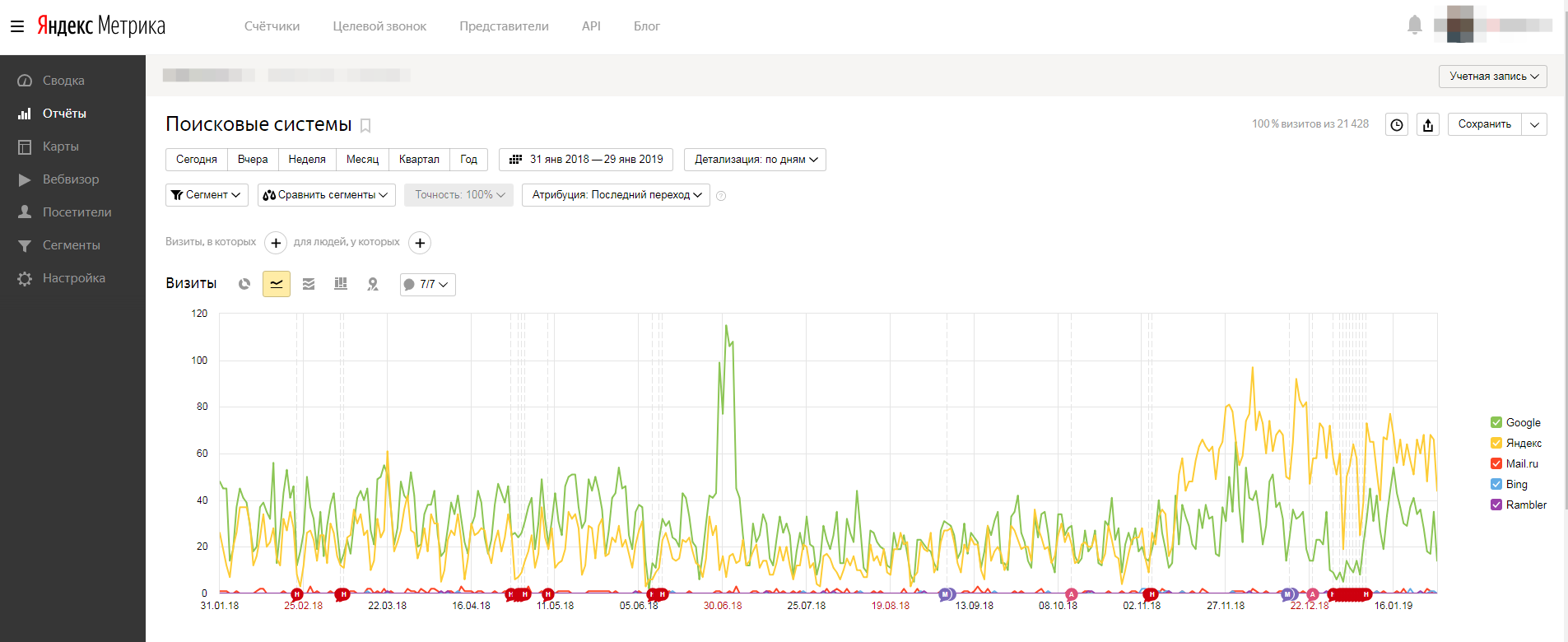1568x642 pixels.
Task: Open the Учетная запись dropdown
Action: (1493, 77)
